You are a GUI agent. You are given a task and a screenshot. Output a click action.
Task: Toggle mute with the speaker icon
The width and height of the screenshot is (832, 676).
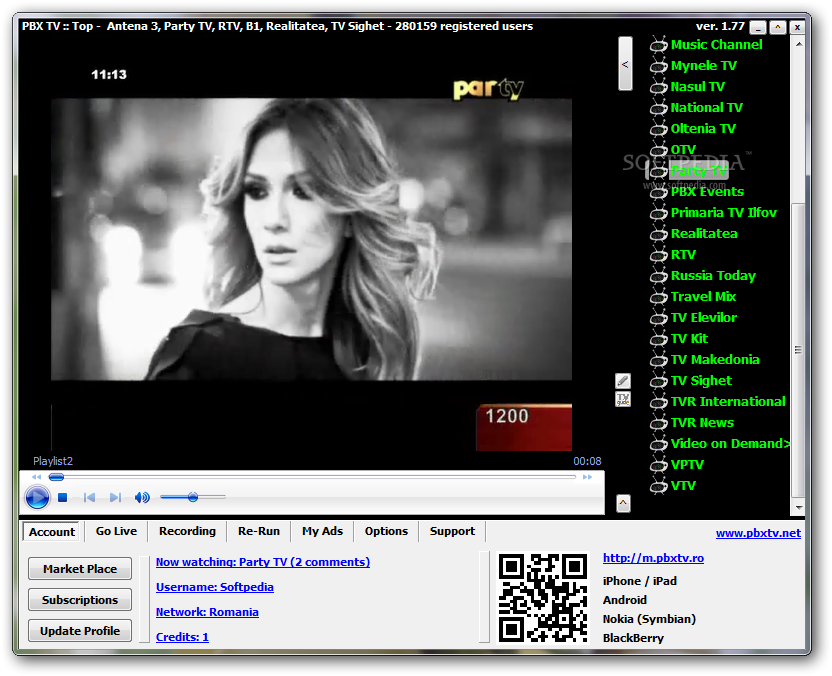(x=140, y=497)
